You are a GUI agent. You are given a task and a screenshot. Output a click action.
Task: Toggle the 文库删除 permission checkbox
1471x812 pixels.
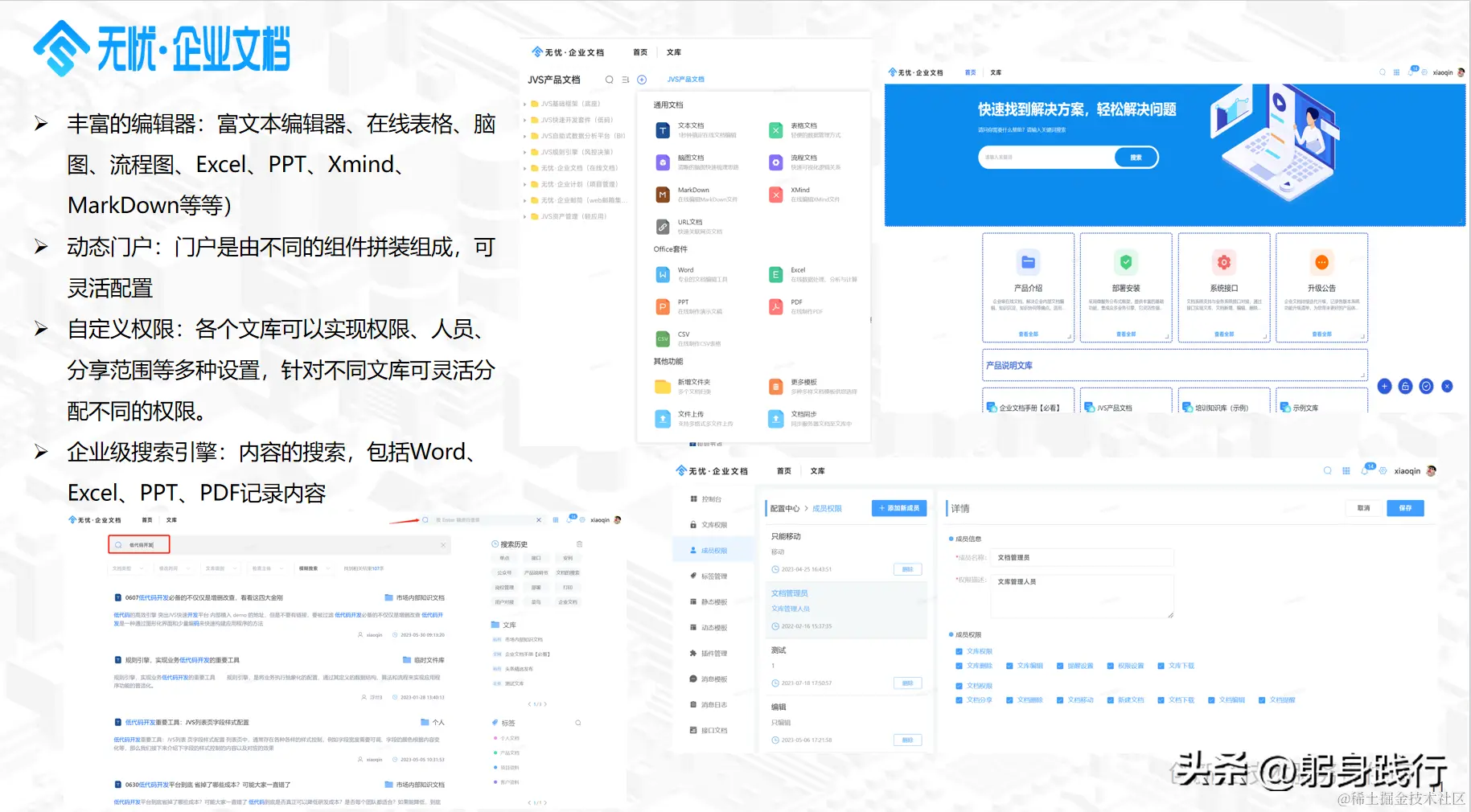click(x=959, y=666)
